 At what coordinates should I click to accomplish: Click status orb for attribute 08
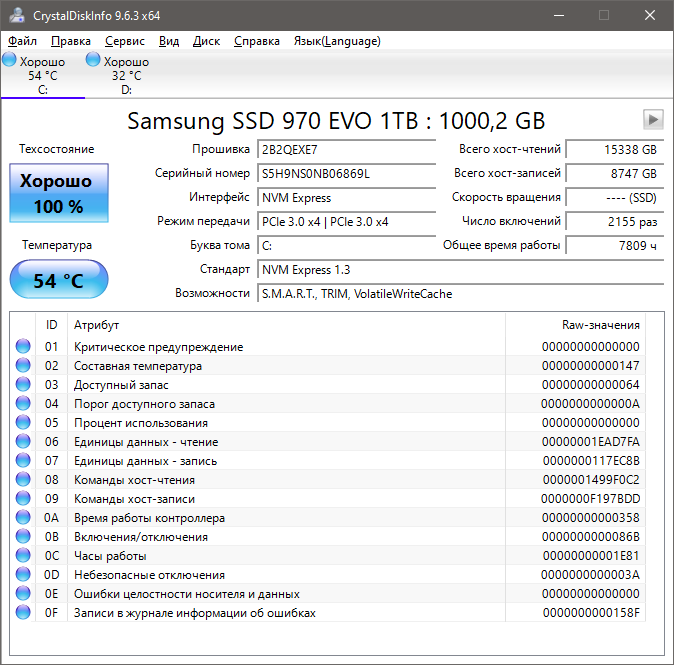[x=23, y=479]
